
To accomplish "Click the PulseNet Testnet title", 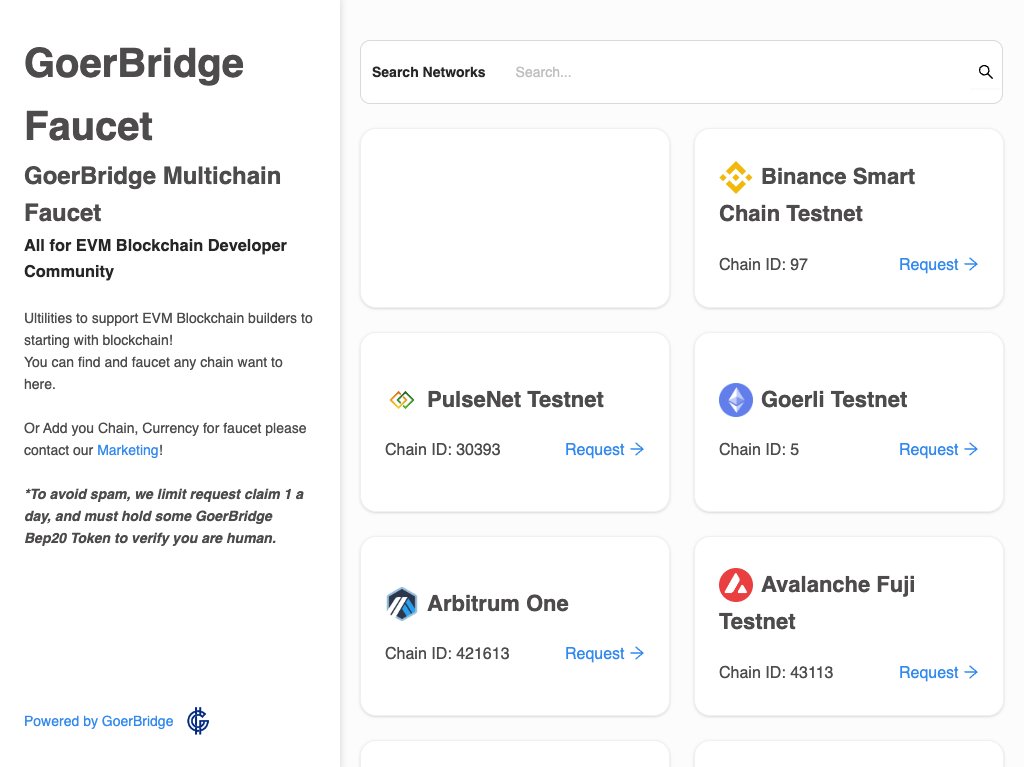I will 515,399.
